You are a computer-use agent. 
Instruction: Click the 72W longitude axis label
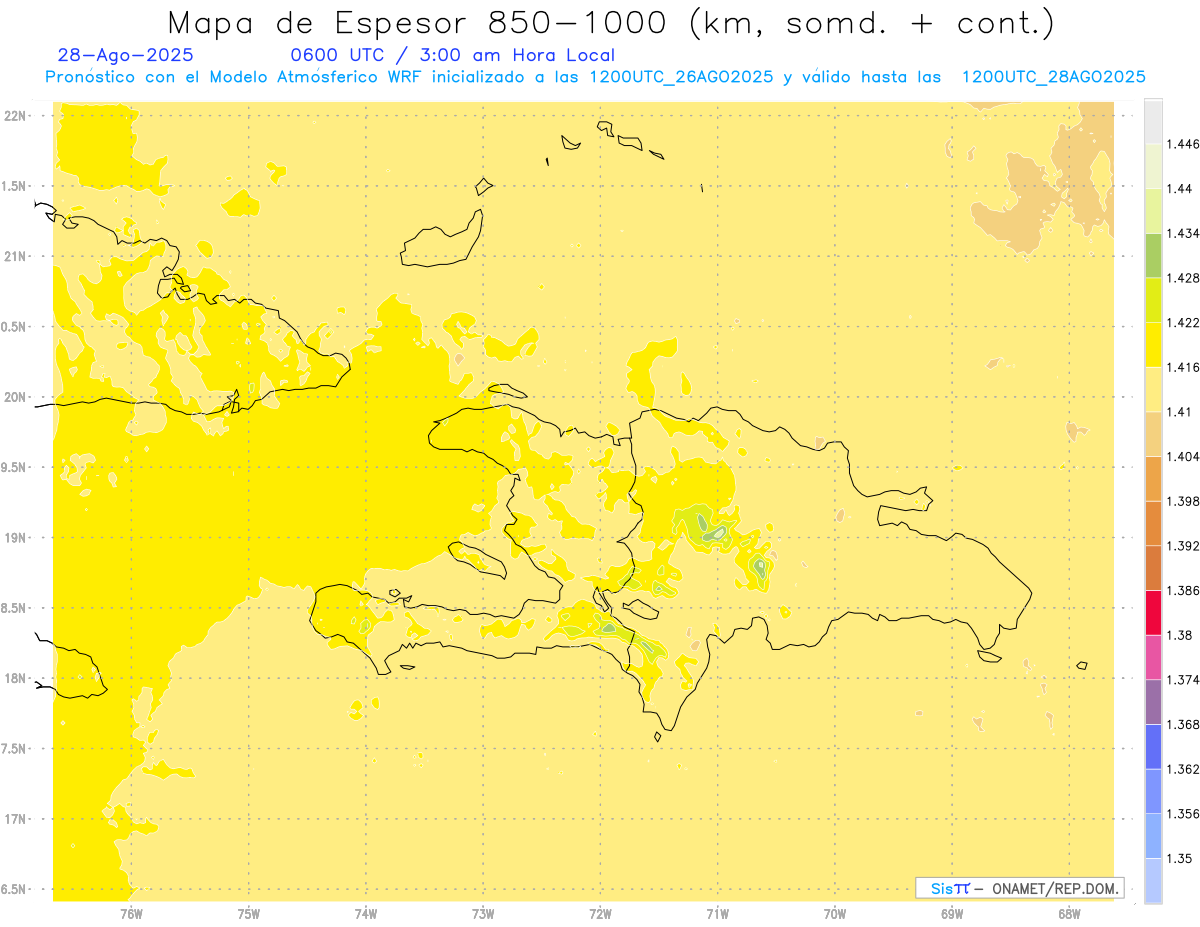(x=600, y=913)
